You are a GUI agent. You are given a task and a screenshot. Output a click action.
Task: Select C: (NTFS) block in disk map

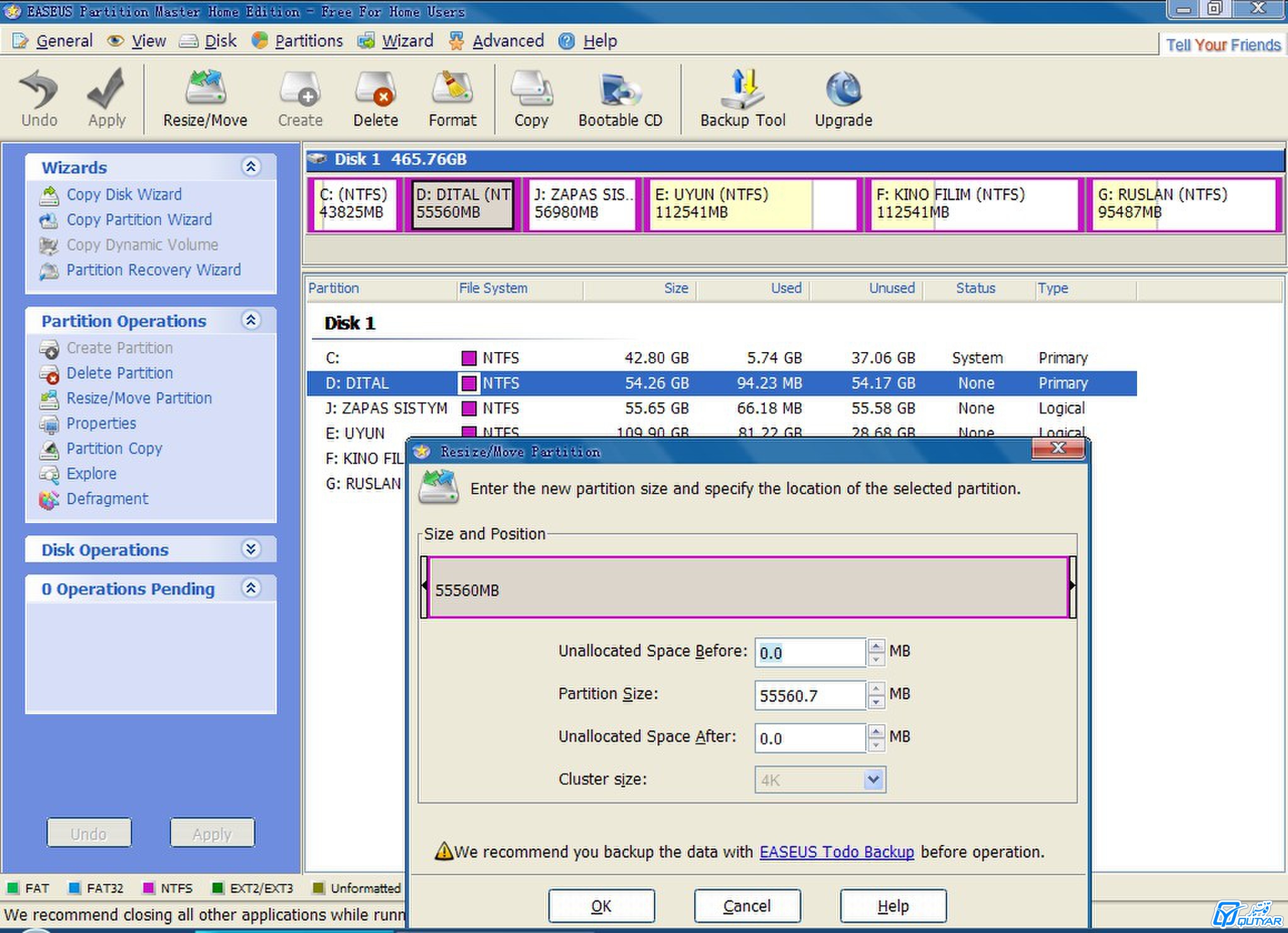coord(355,204)
